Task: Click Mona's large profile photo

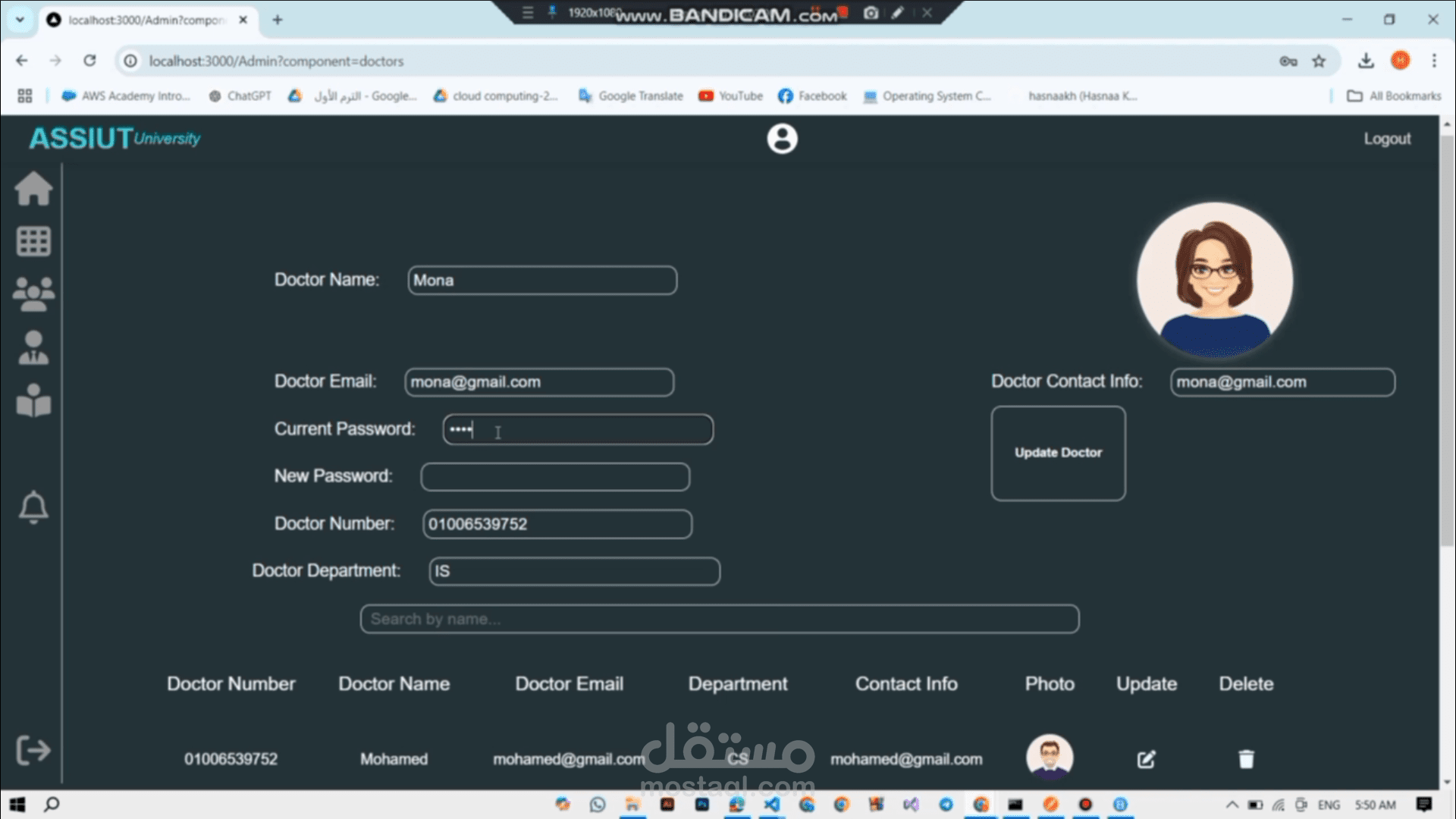Action: pos(1215,280)
